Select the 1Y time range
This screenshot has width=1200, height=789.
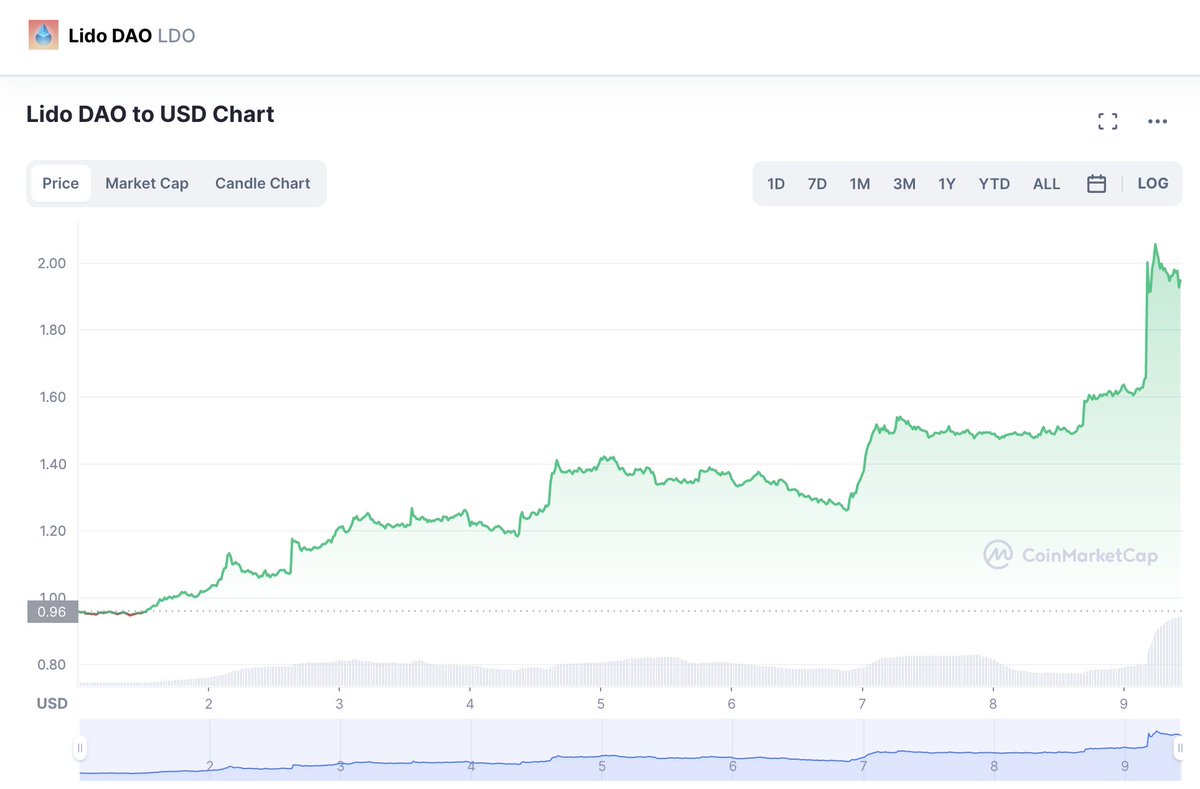click(x=947, y=184)
